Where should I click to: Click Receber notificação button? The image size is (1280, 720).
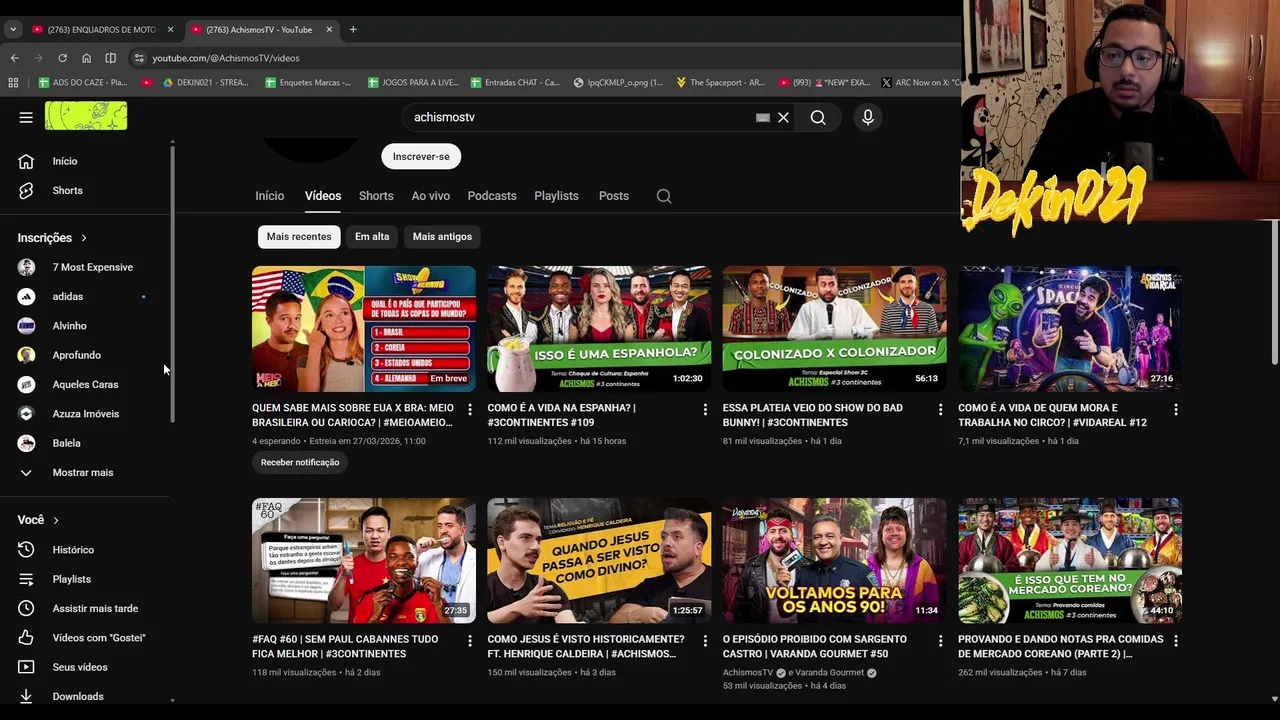(x=300, y=462)
